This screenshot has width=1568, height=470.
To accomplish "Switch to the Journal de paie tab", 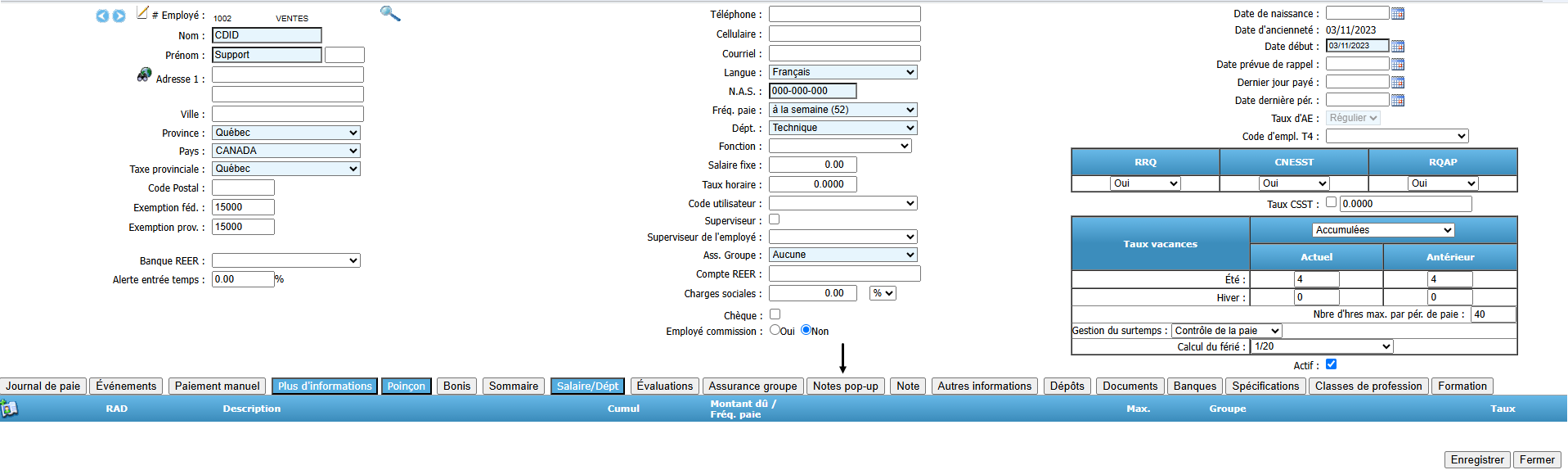I will (43, 386).
